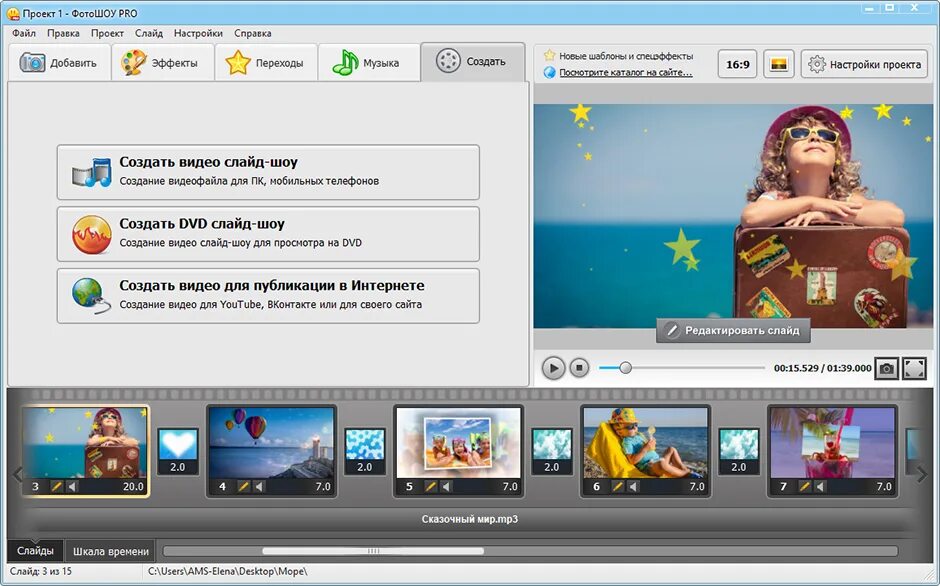
Task: Open Настройки проекта
Action: [864, 64]
